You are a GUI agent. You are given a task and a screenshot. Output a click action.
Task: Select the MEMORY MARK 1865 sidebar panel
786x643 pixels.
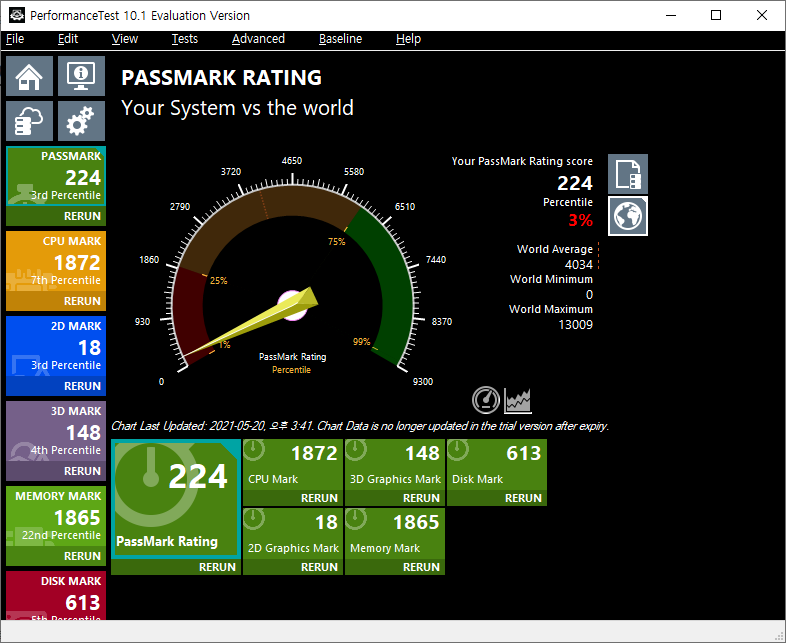(56, 516)
